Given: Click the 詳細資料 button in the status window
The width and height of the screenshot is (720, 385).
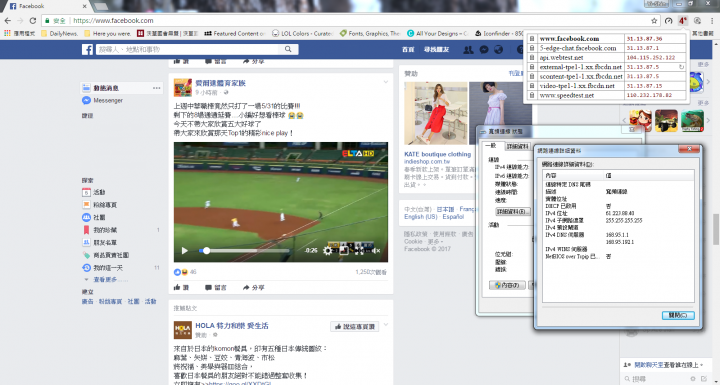Looking at the screenshot, I should coord(512,212).
